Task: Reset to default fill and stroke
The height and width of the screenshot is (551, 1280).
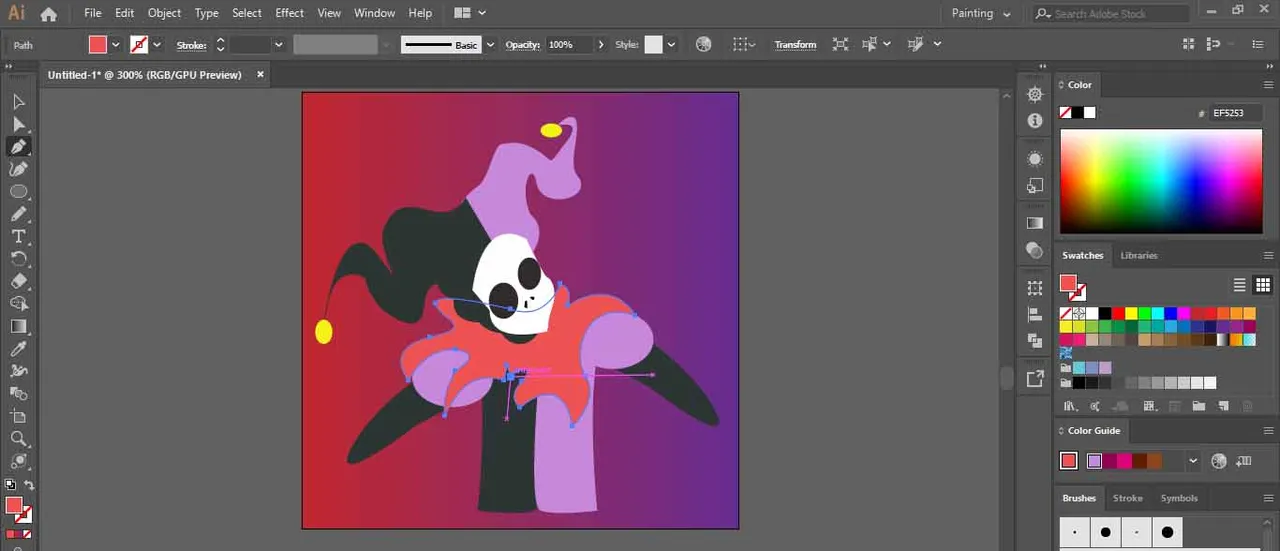Action: click(x=11, y=485)
